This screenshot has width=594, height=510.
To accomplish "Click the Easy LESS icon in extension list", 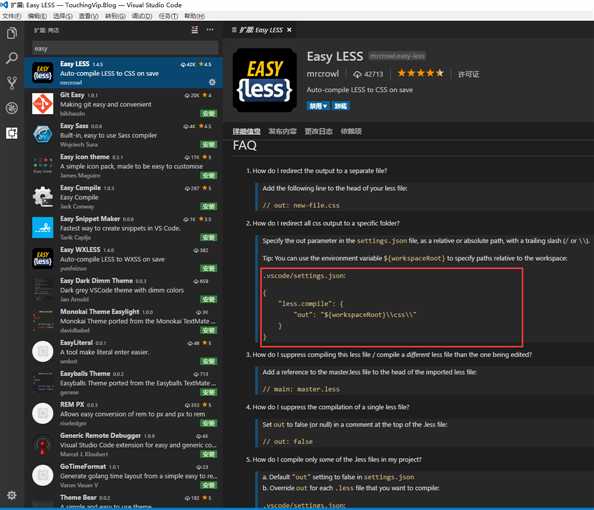I will 42,72.
